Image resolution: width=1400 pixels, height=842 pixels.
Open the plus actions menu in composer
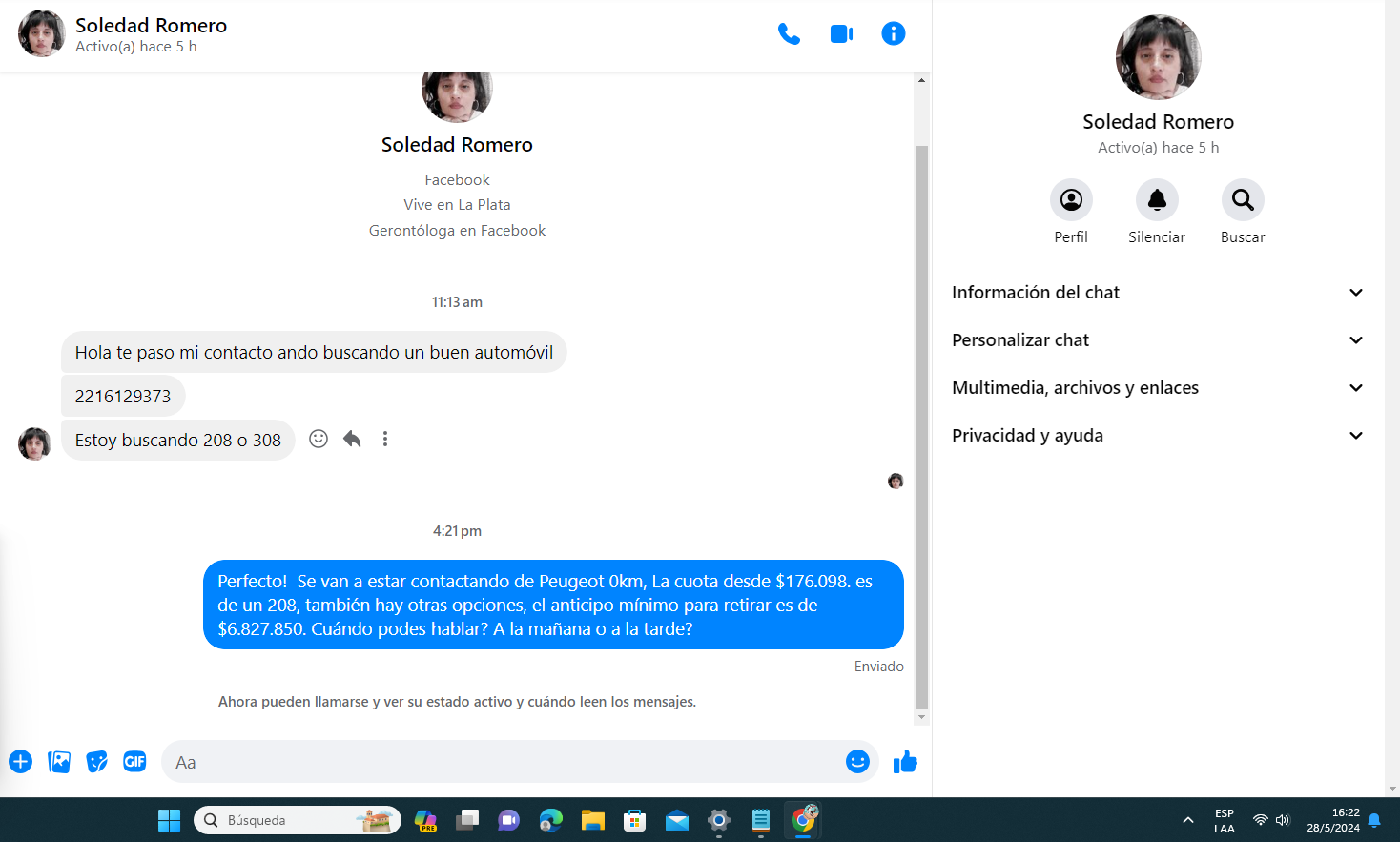21,762
